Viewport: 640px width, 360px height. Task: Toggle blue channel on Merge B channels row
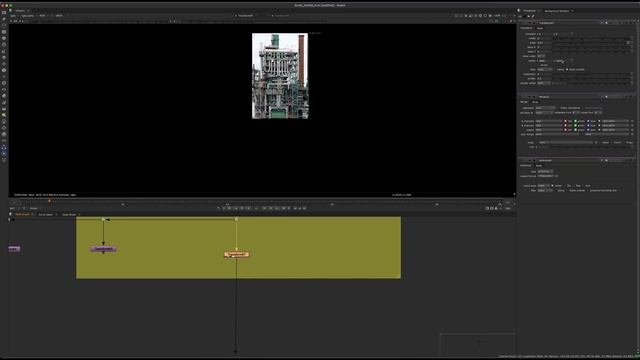588,125
